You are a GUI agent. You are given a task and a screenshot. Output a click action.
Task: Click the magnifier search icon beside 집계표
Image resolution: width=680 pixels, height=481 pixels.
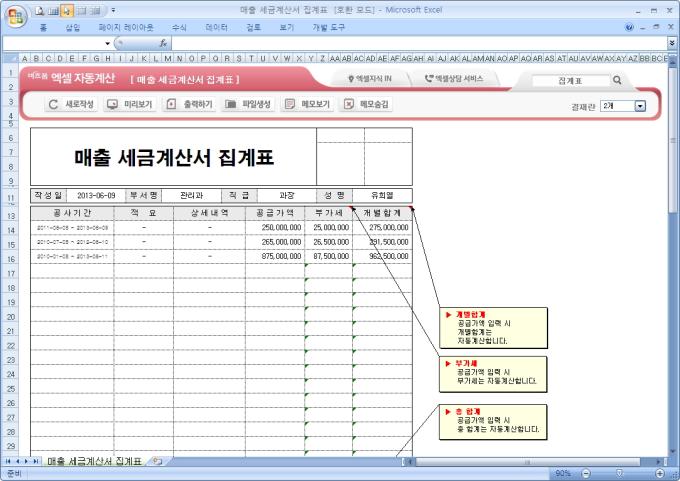click(617, 80)
